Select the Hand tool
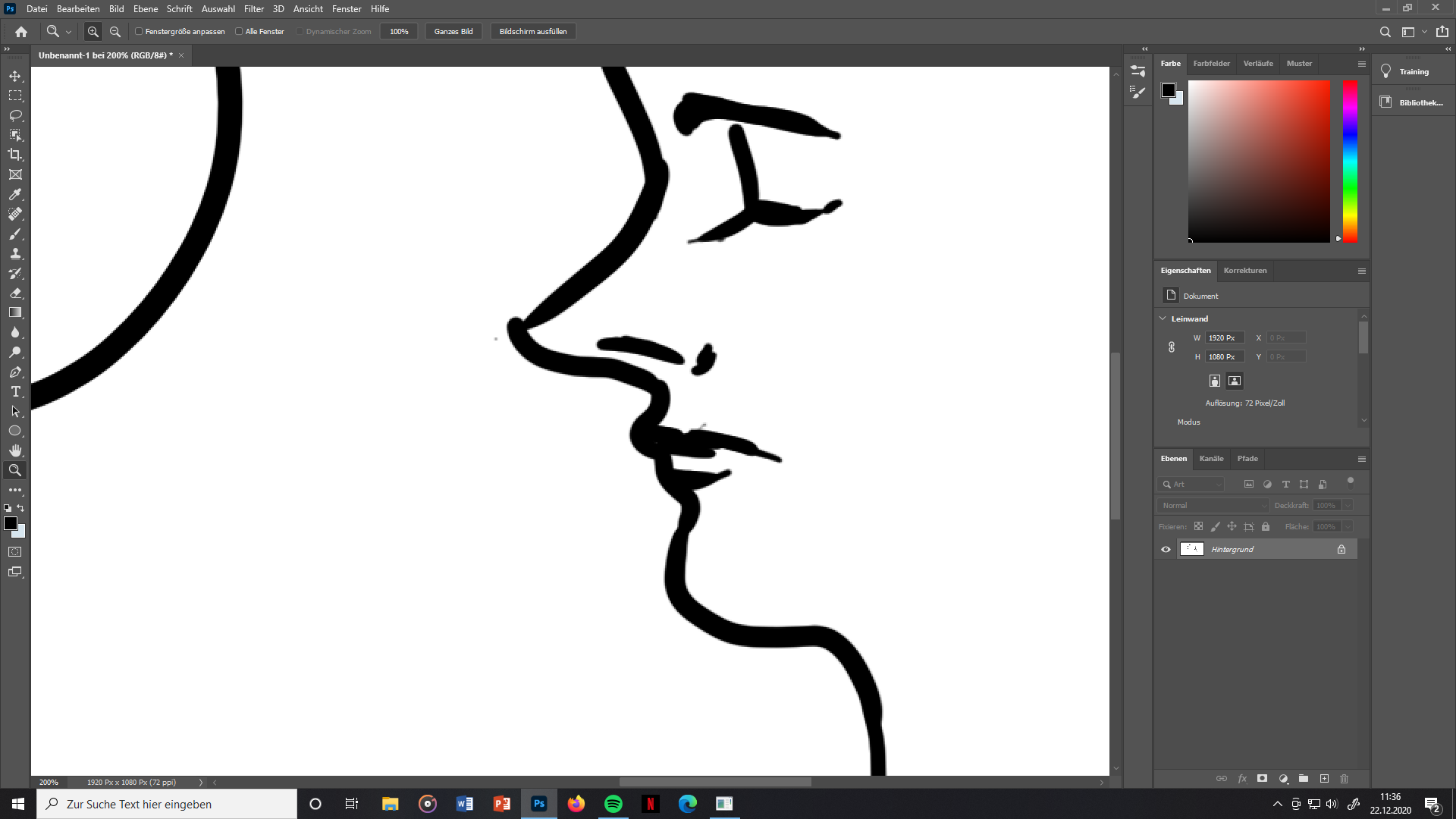1456x819 pixels. coord(15,450)
